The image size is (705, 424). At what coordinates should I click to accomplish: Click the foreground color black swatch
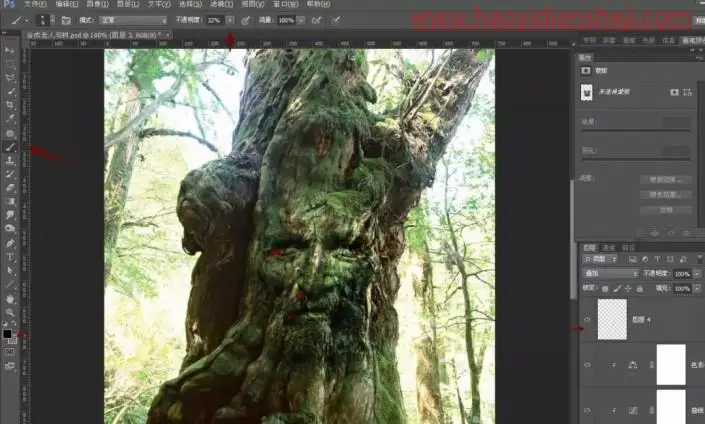point(7,334)
